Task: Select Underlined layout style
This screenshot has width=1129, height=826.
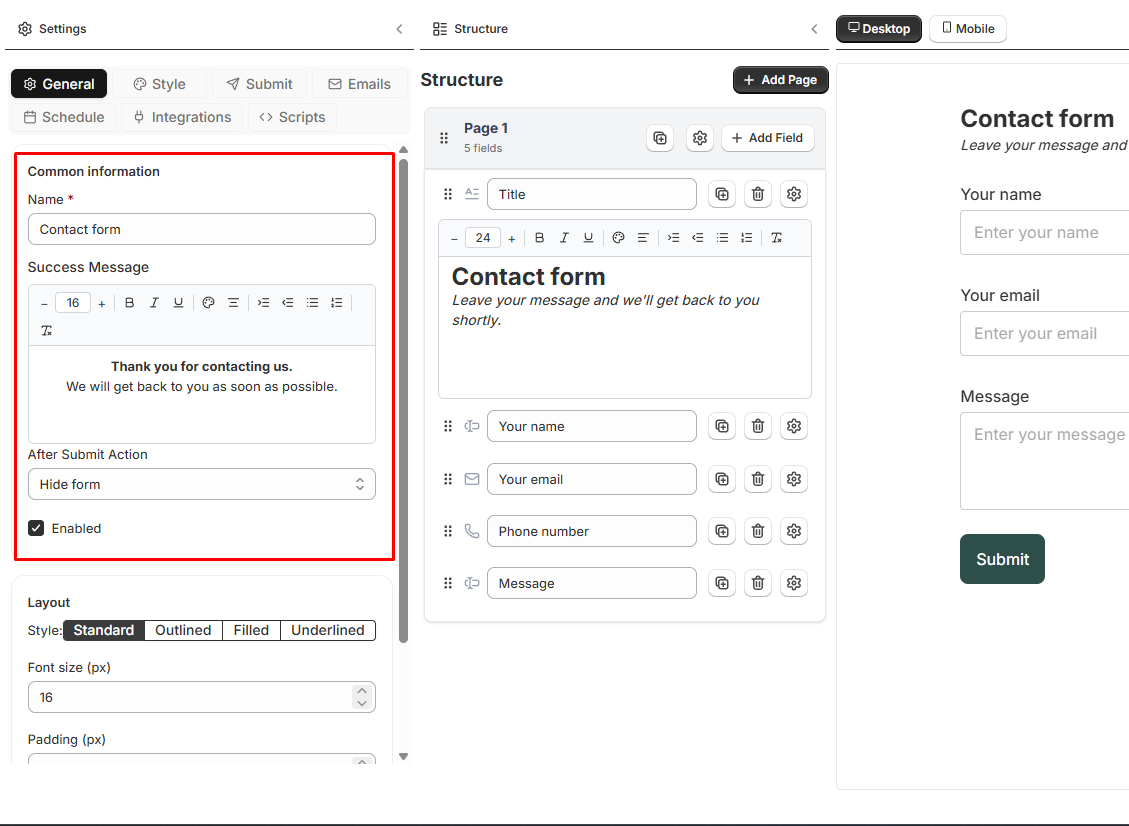Action: 328,631
